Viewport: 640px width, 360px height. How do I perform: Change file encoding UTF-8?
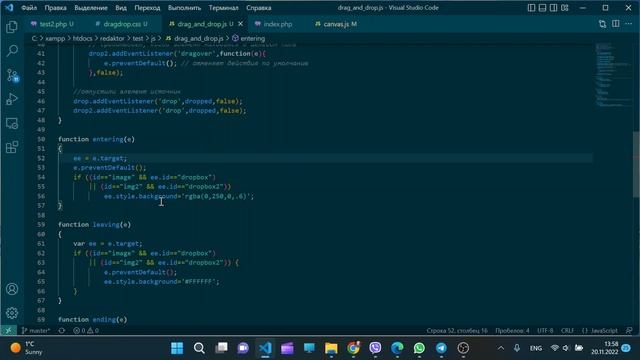pos(545,331)
